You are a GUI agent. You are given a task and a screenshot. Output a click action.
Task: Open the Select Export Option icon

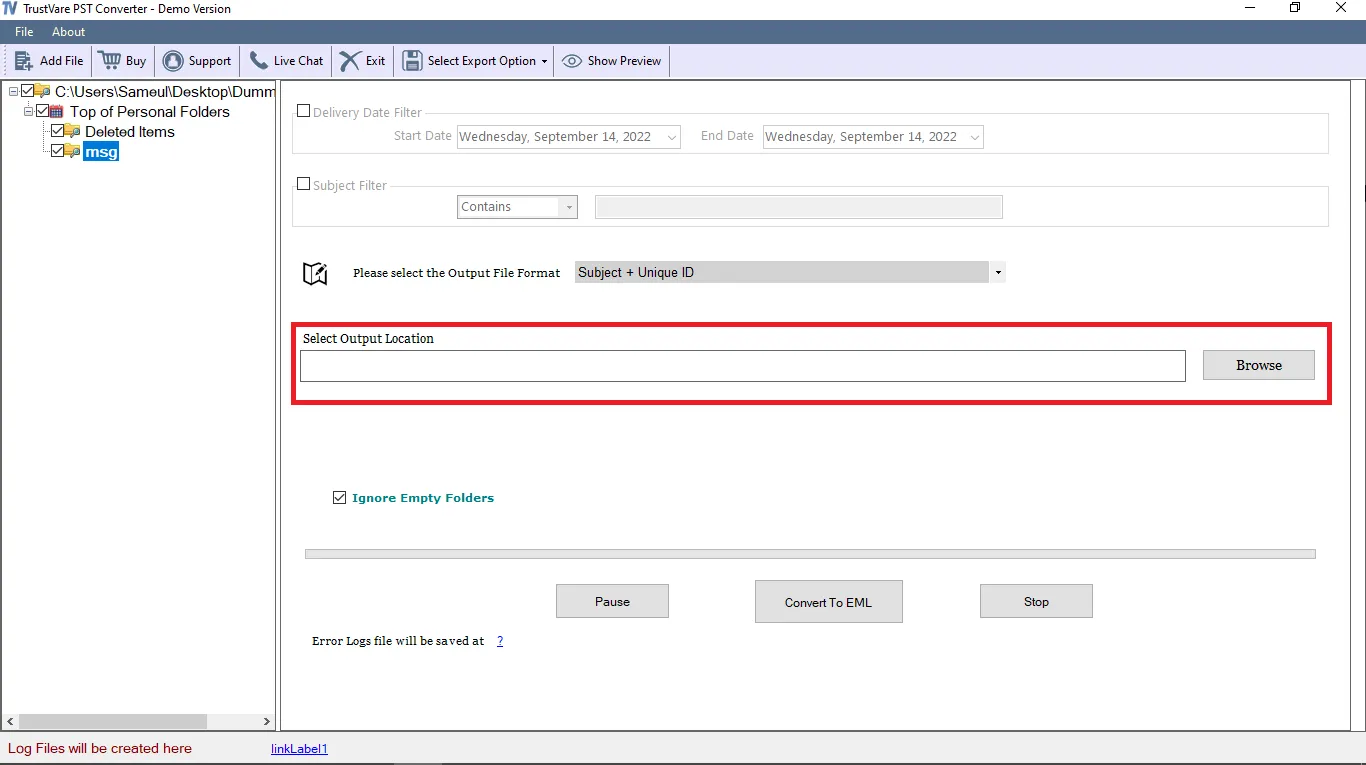411,61
